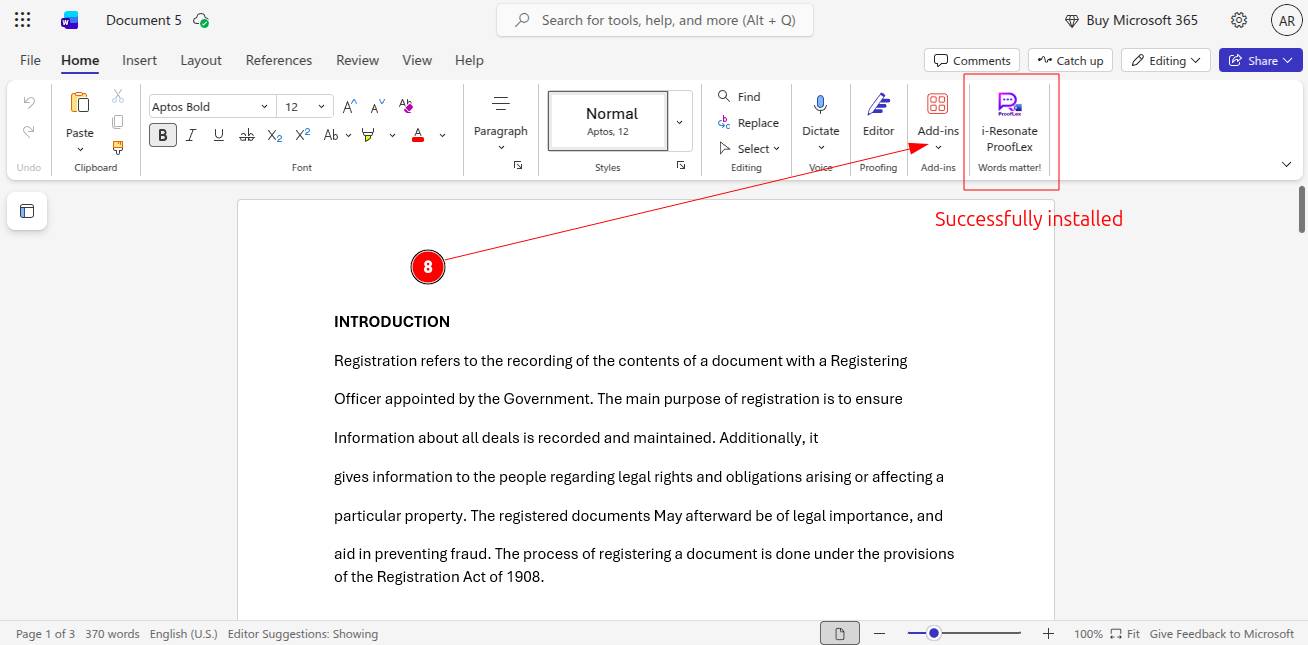This screenshot has height=645, width=1308.
Task: Click the Undo arrow icon
Action: (x=29, y=103)
